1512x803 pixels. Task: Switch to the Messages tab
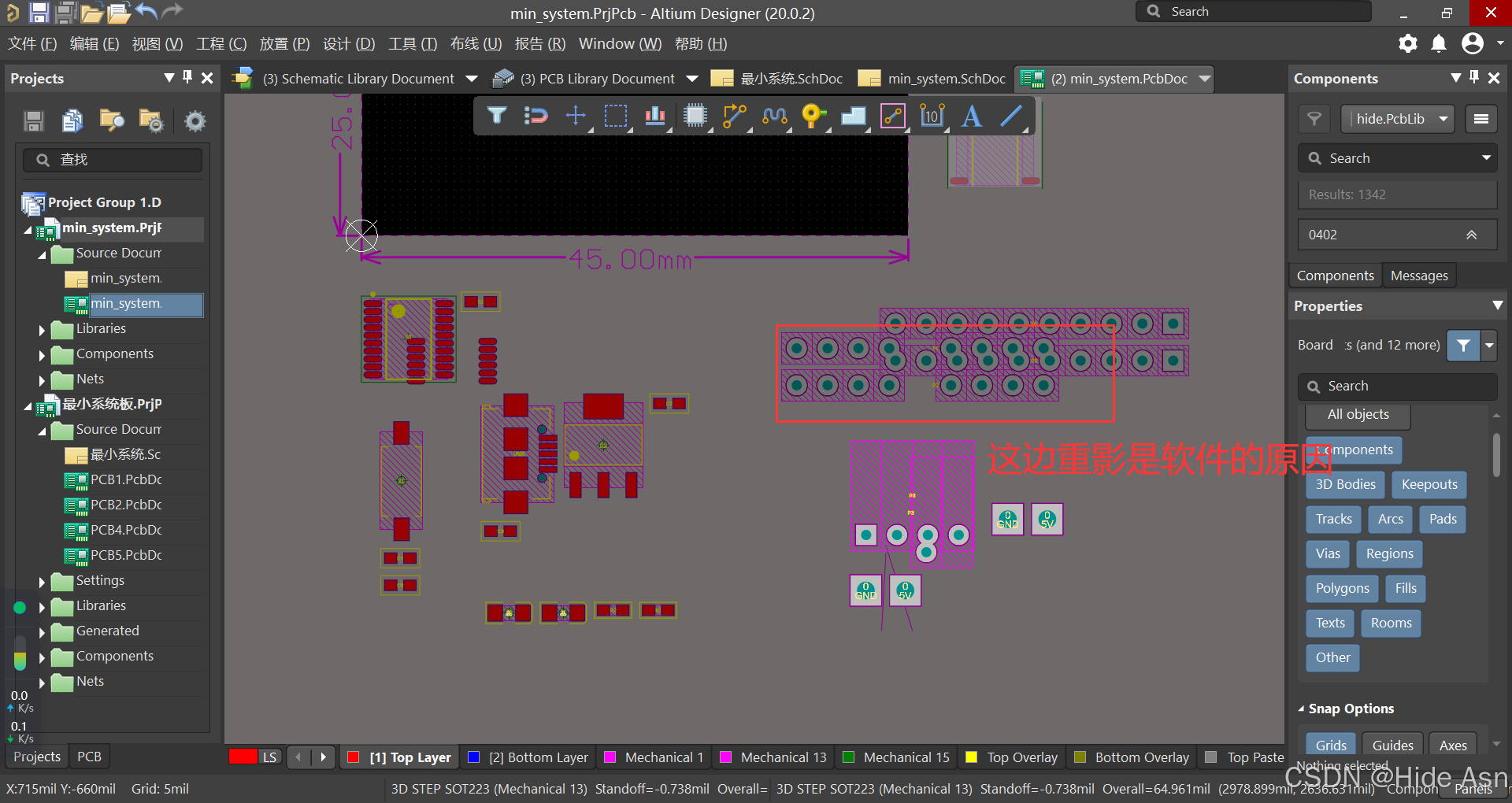click(1419, 276)
